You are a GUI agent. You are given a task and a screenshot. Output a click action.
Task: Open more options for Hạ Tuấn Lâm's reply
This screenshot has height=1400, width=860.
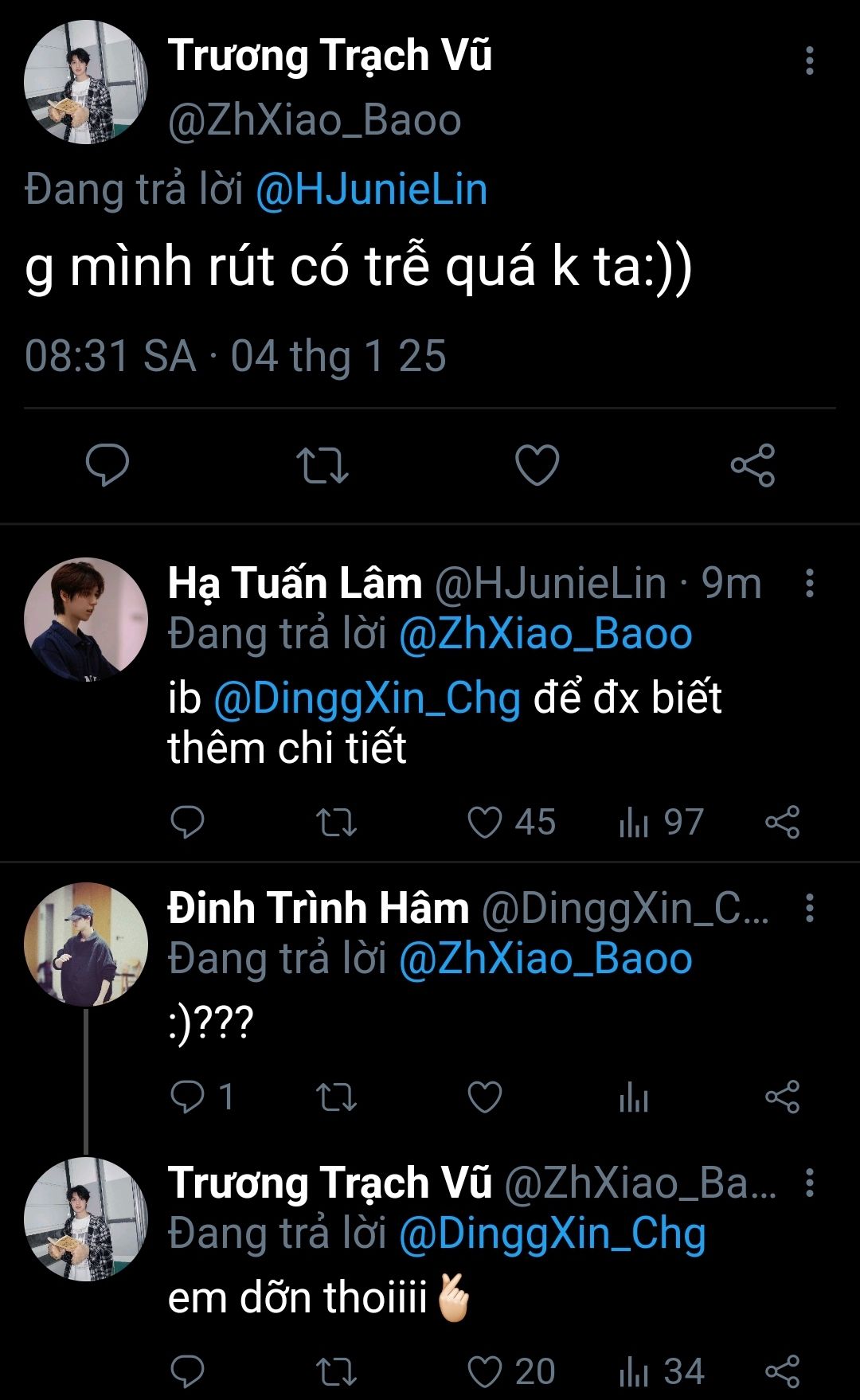(x=809, y=583)
